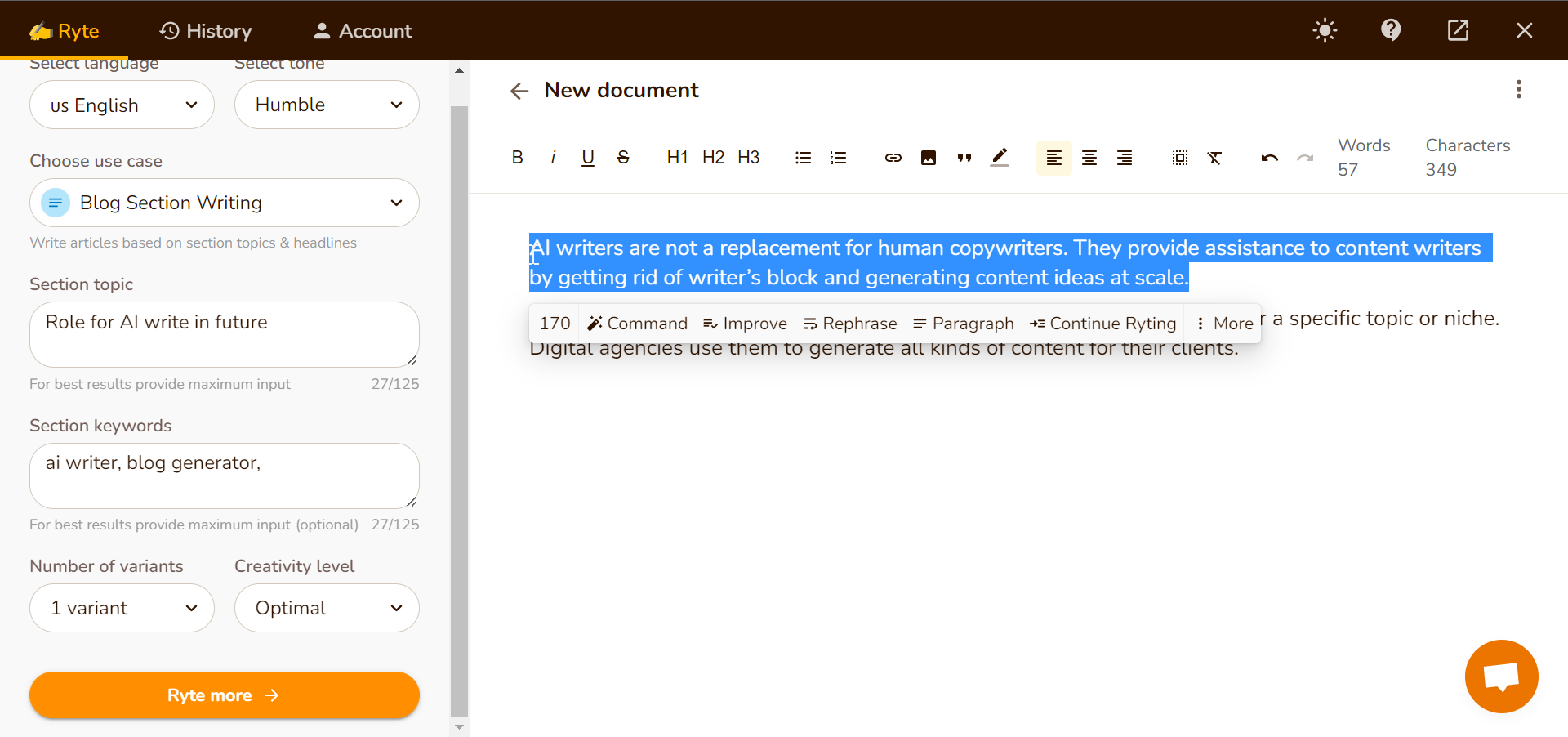
Task: Highlight text with the marker icon
Action: 1000,158
